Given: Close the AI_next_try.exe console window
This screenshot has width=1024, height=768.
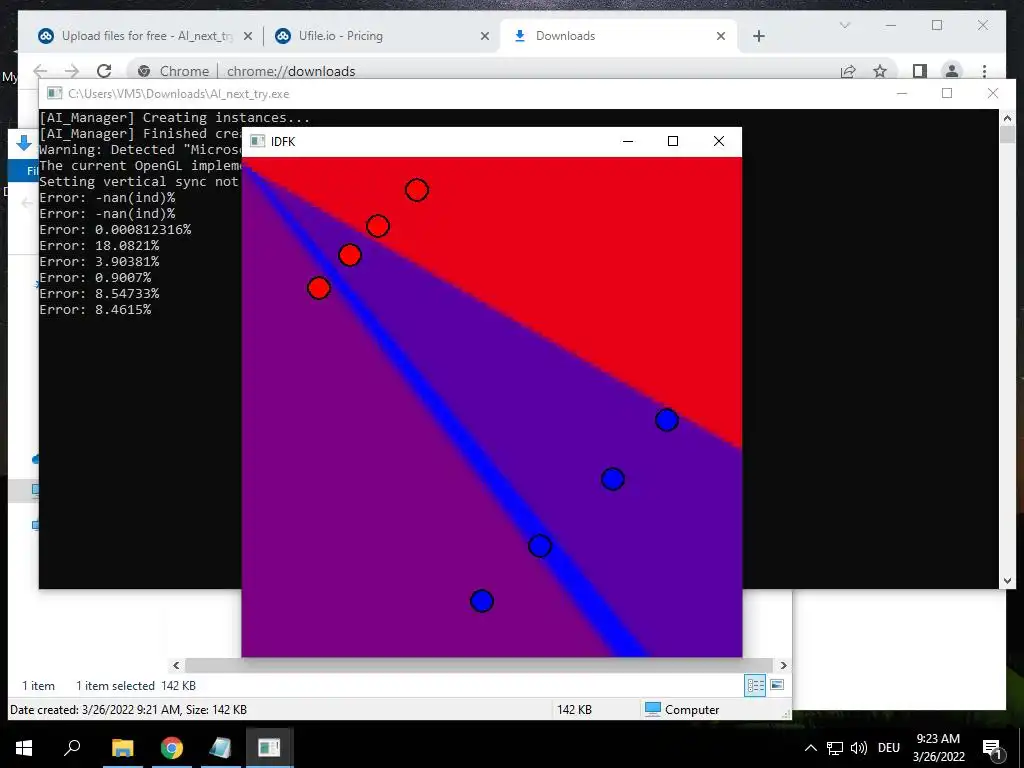Looking at the screenshot, I should tap(993, 93).
